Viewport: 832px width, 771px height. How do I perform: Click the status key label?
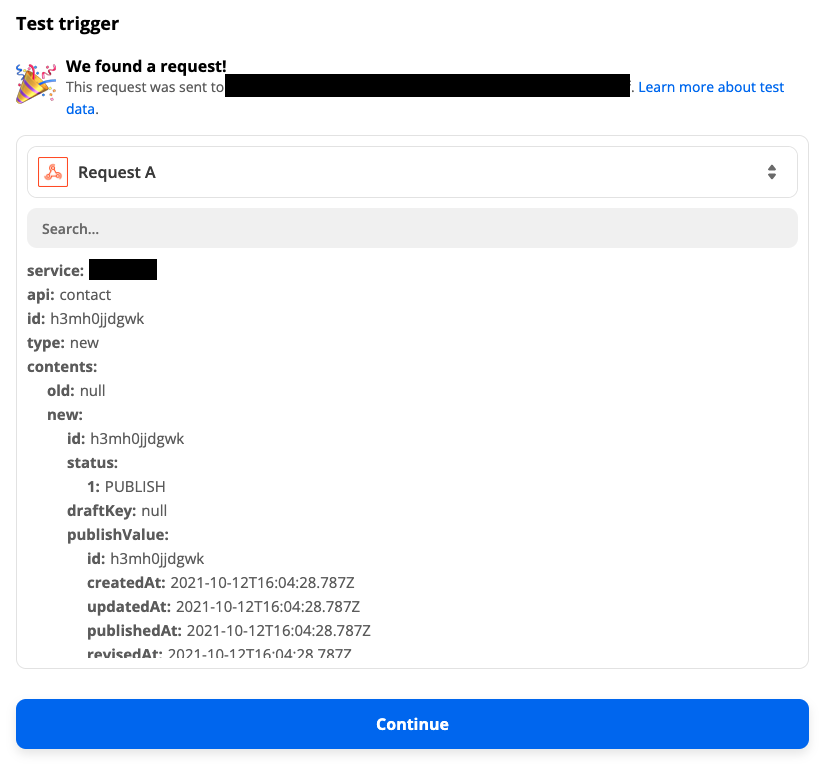coord(92,463)
